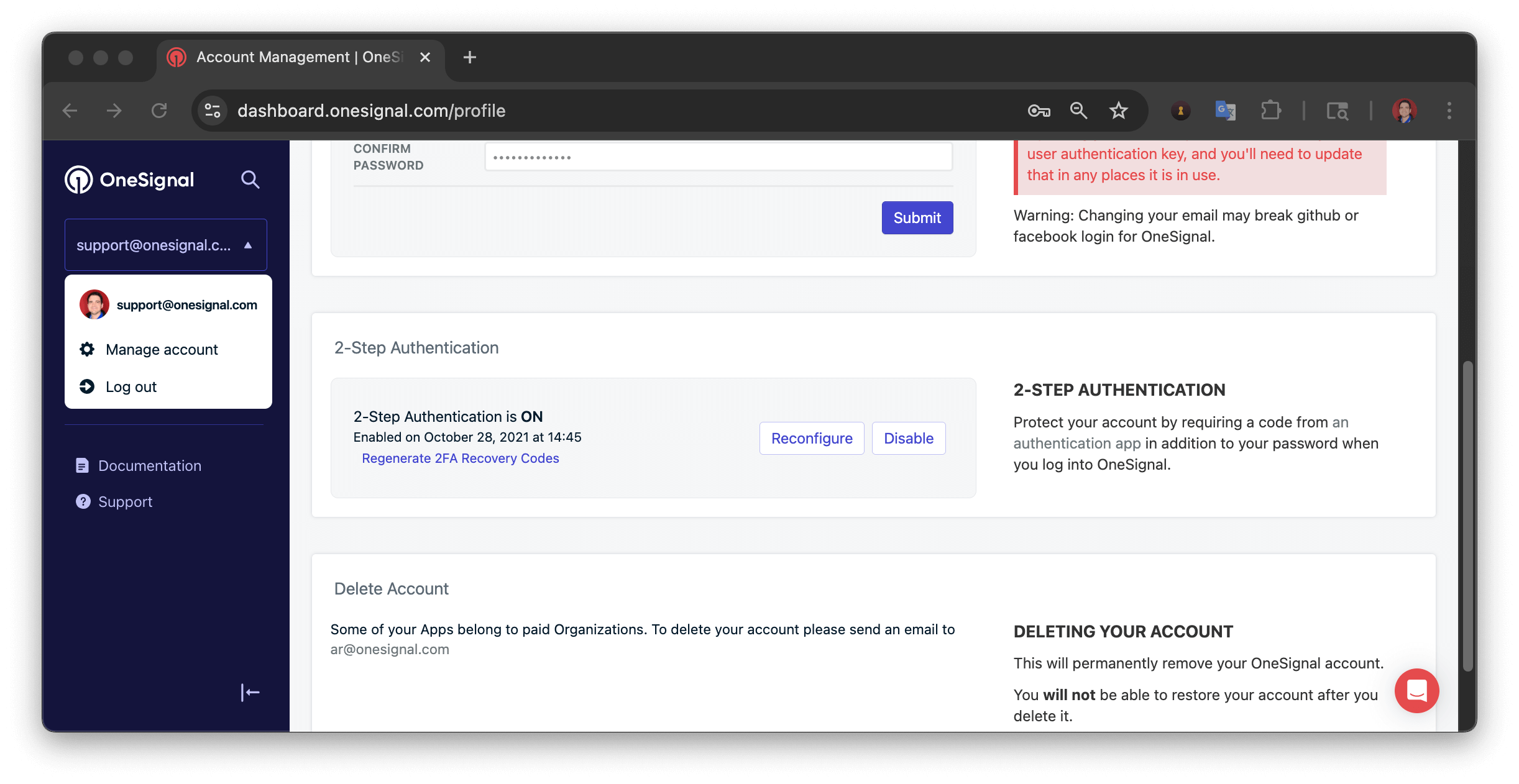The image size is (1519, 784).
Task: Click the browser back arrow
Action: pyautogui.click(x=70, y=111)
